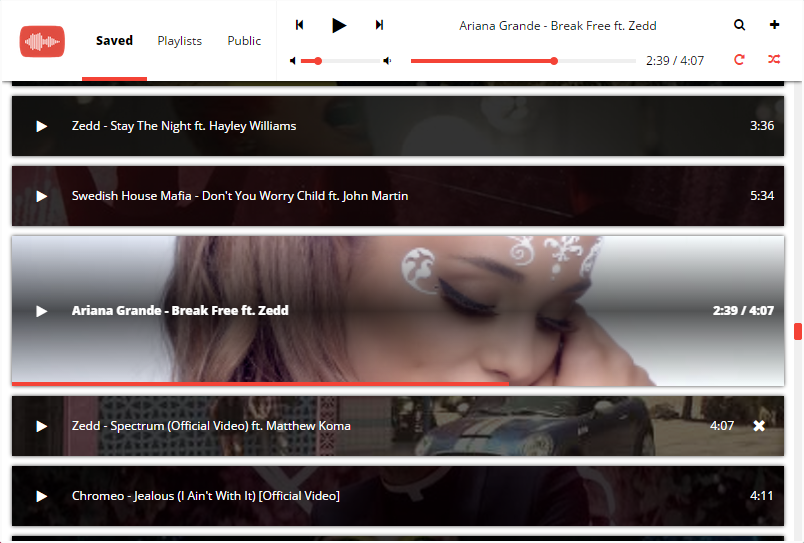Switch to the Public tab
The image size is (804, 543).
[244, 41]
